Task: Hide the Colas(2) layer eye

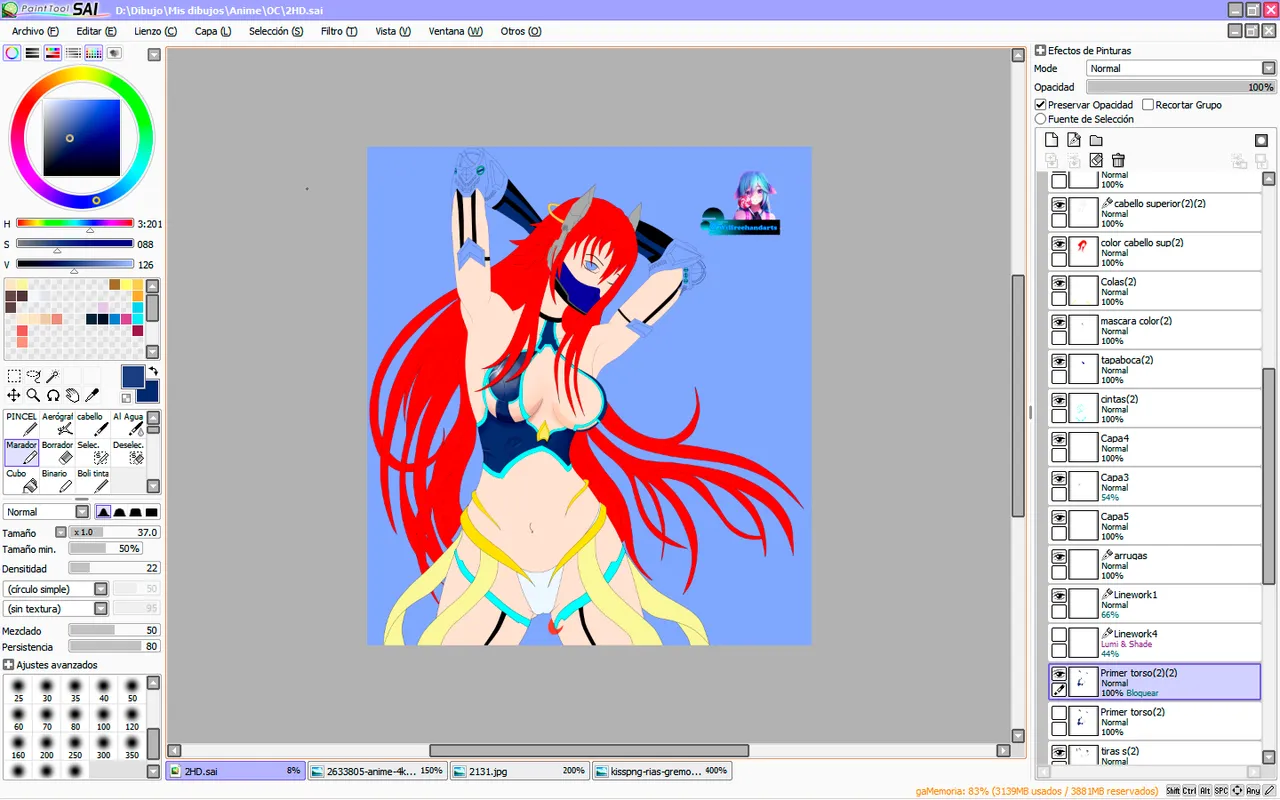Action: click(1059, 284)
